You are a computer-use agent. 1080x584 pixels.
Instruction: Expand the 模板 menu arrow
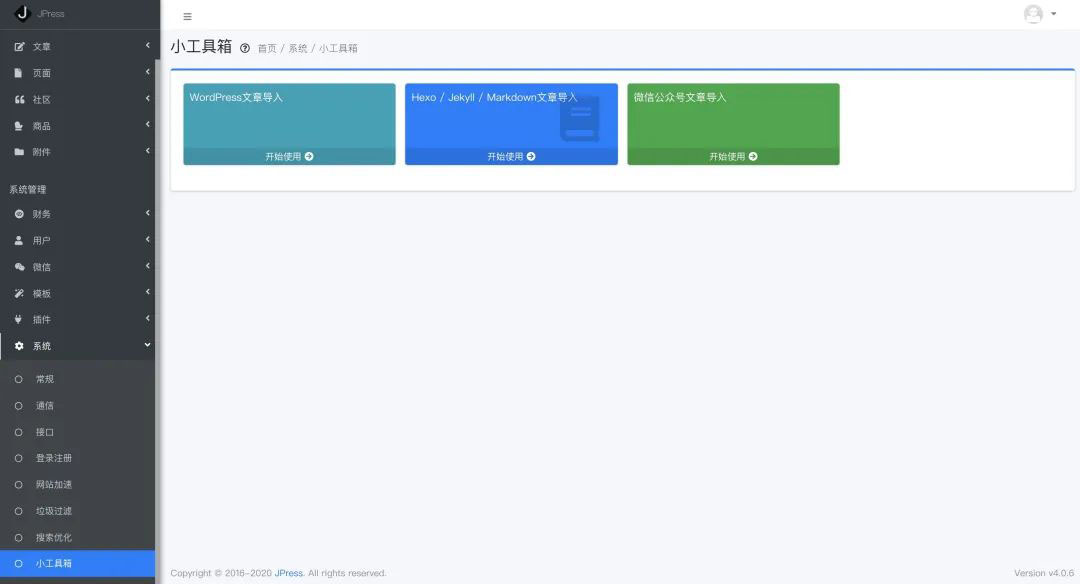[147, 293]
